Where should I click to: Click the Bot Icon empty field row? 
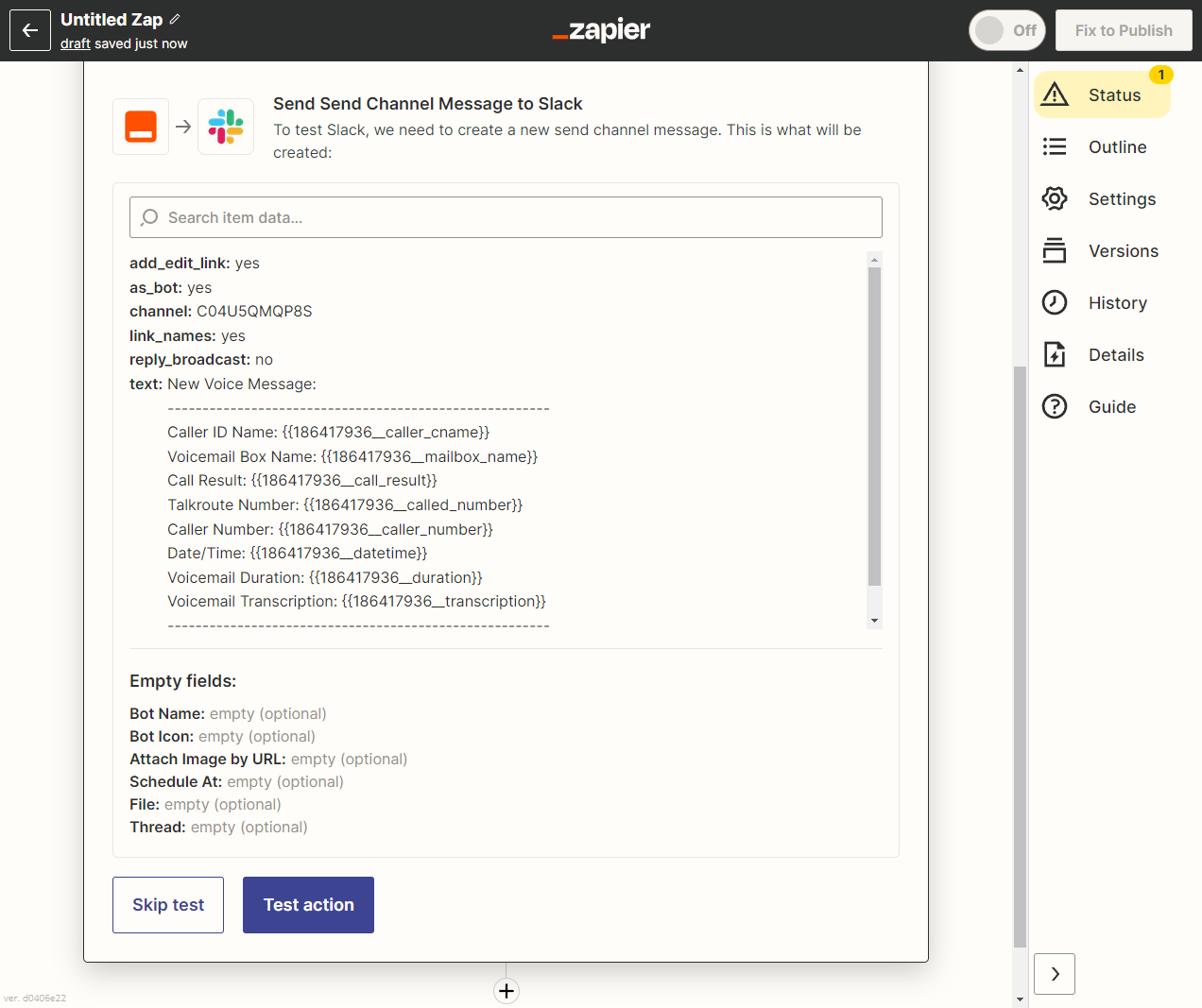[x=222, y=737]
